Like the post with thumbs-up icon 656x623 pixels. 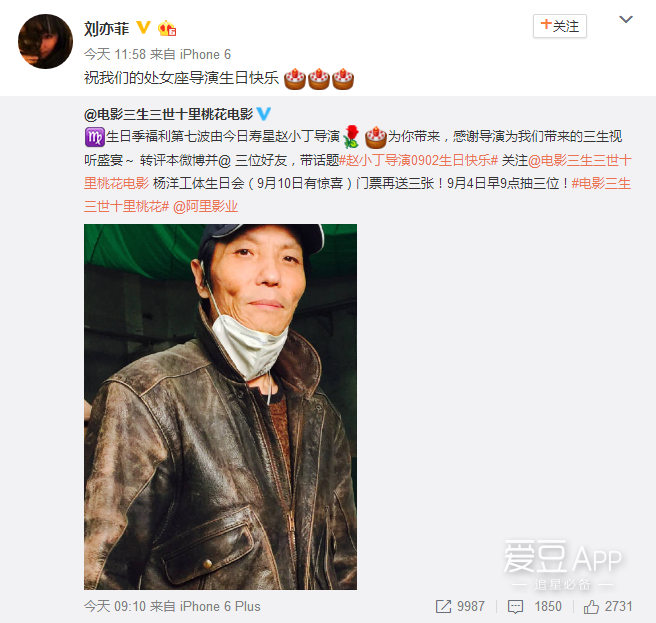tap(591, 606)
